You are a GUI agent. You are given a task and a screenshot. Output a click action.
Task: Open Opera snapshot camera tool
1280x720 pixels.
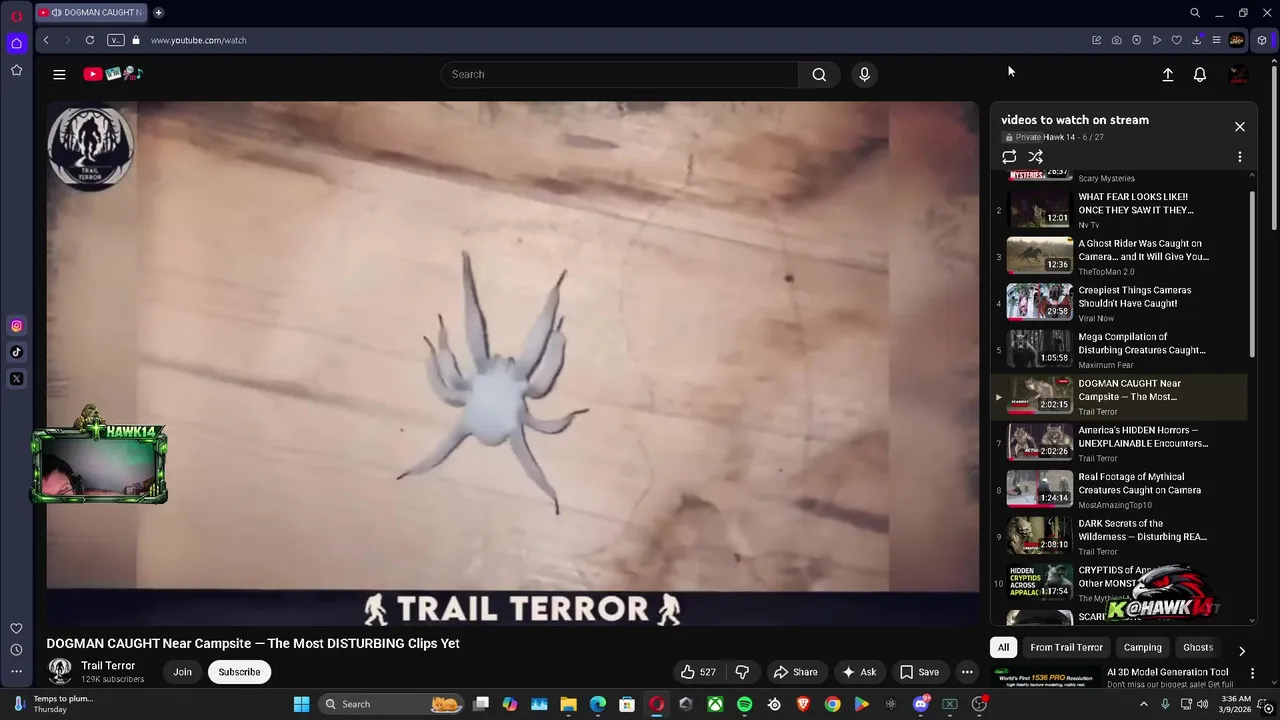1116,40
